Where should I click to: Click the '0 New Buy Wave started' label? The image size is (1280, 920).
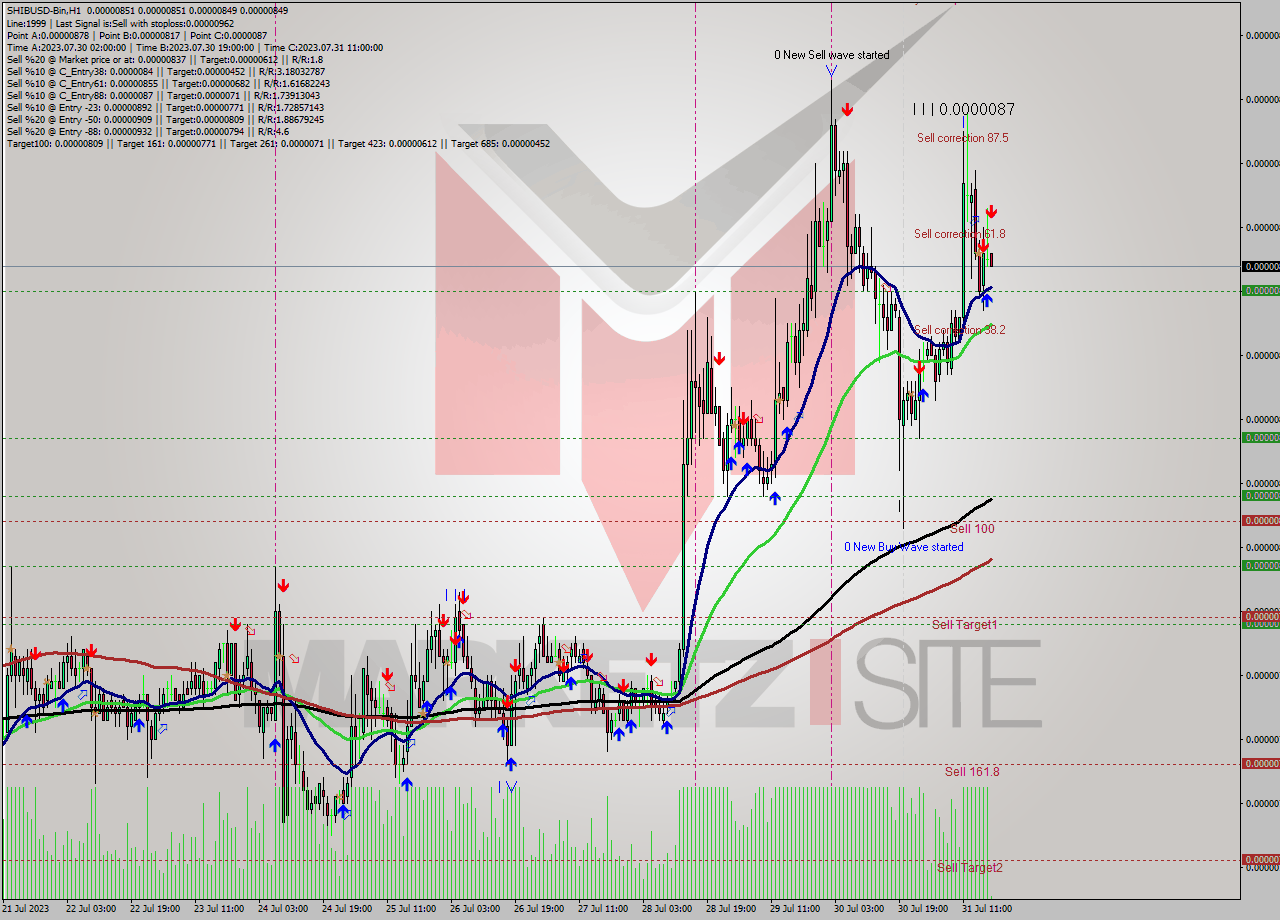(904, 547)
